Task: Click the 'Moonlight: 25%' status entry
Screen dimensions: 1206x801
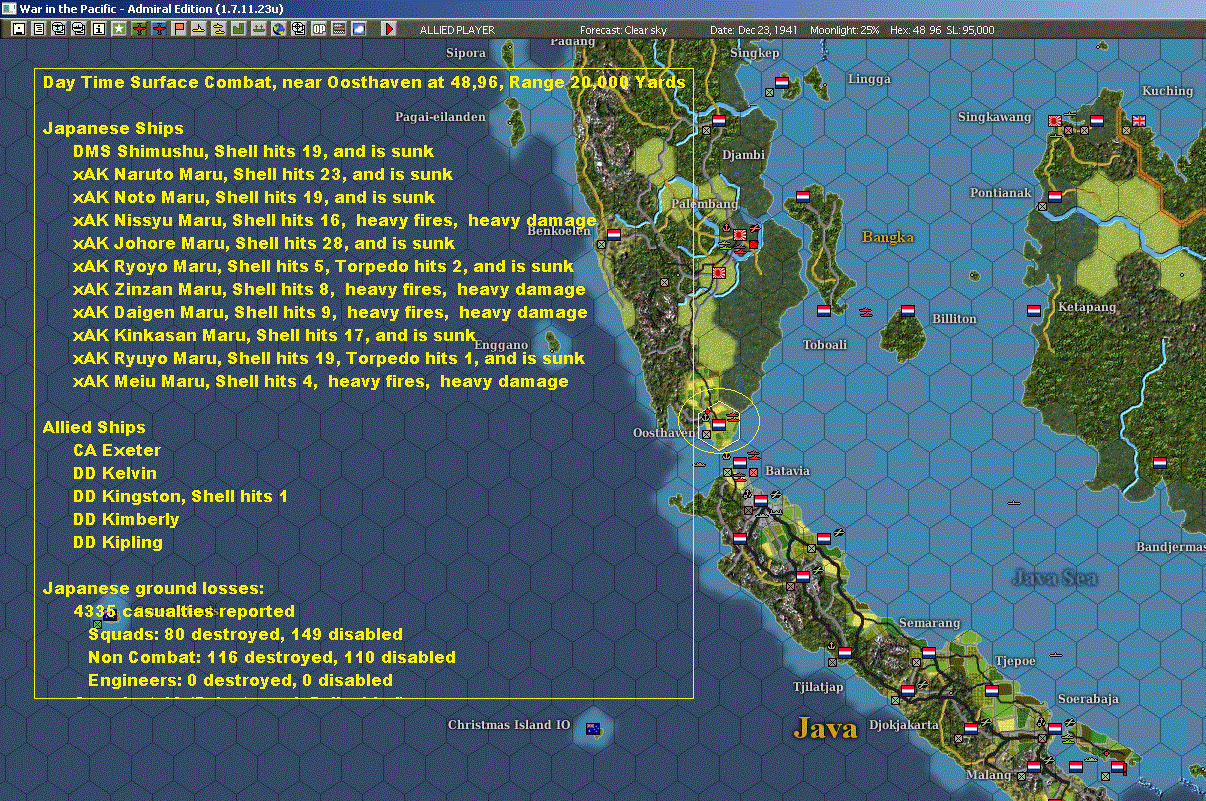Action: pyautogui.click(x=844, y=30)
